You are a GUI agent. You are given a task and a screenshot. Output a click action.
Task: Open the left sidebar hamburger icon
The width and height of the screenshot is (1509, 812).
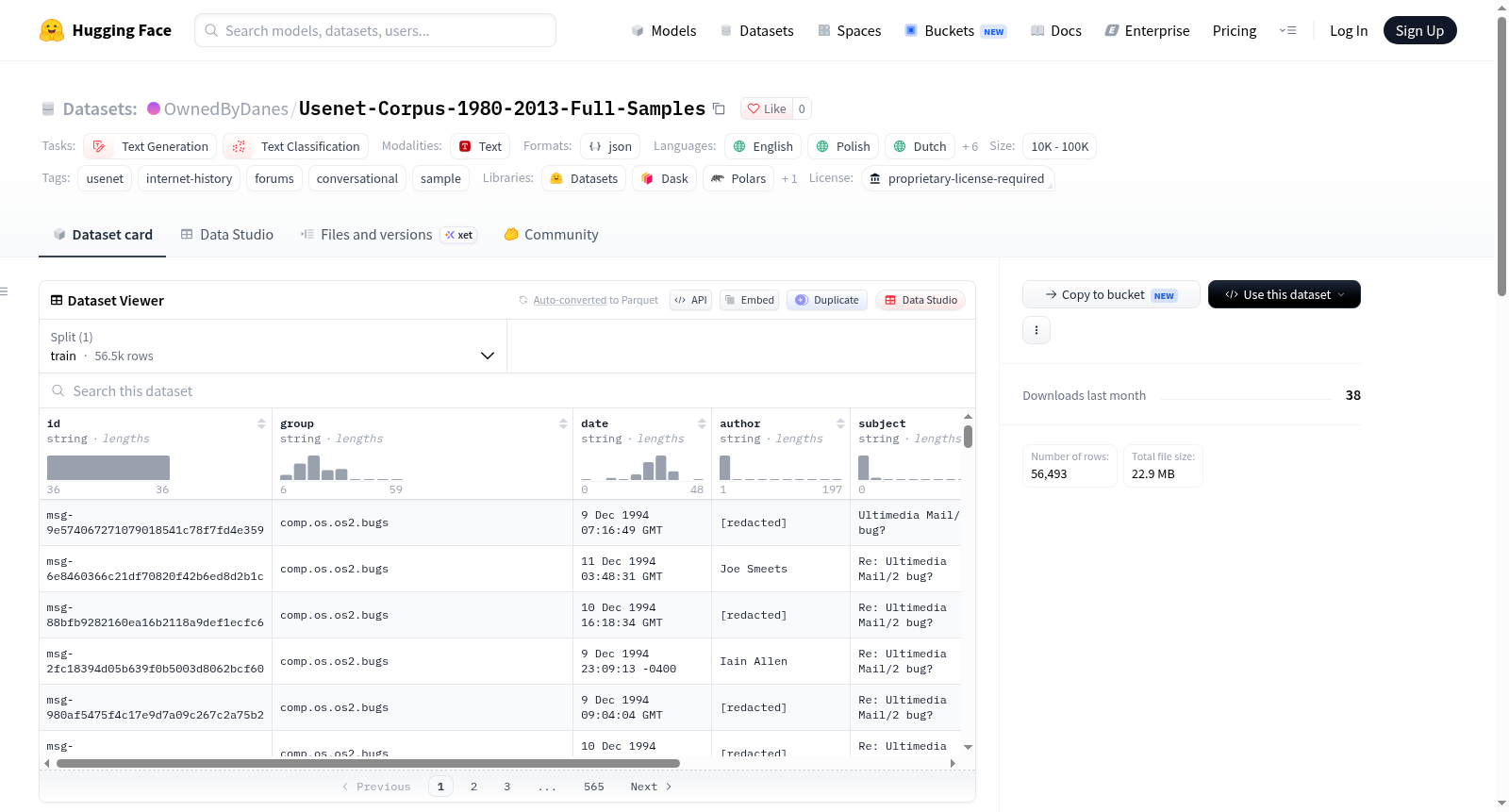tap(4, 291)
